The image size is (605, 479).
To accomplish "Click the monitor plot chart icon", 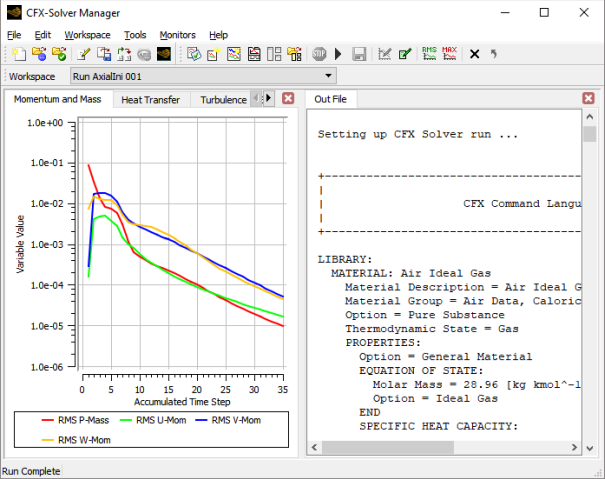I will point(234,54).
